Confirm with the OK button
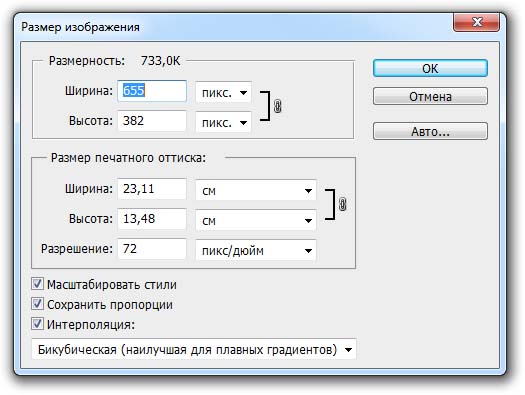 pyautogui.click(x=430, y=68)
